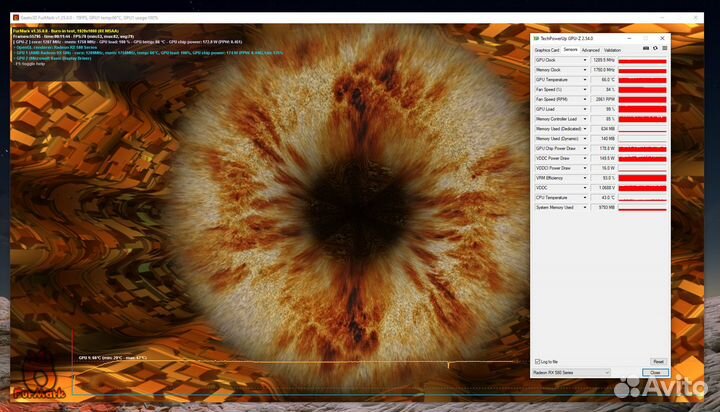Image resolution: width=720 pixels, height=412 pixels.
Task: Click the GPU-Z refresh icon
Action: [655, 48]
